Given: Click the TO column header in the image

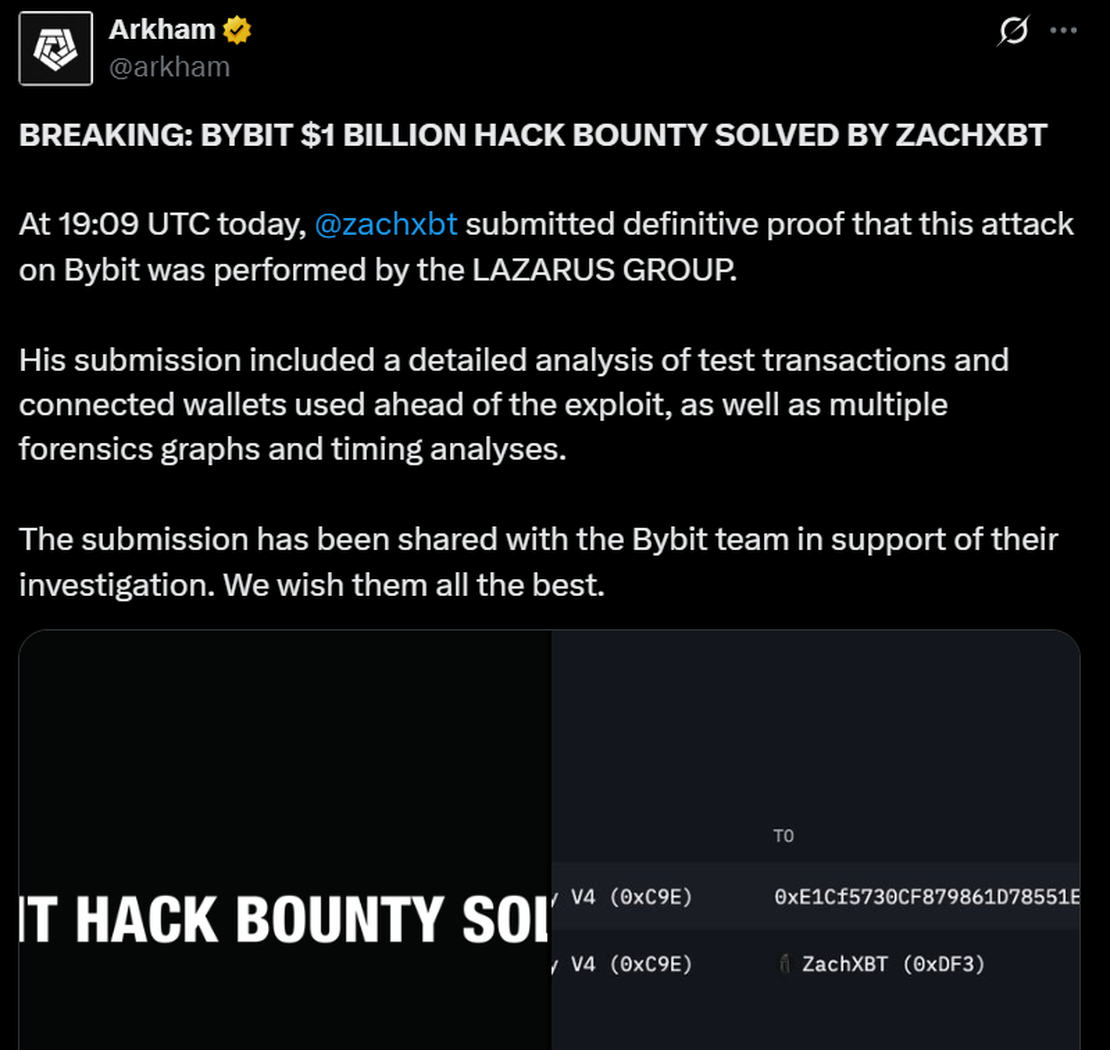Looking at the screenshot, I should tap(786, 836).
